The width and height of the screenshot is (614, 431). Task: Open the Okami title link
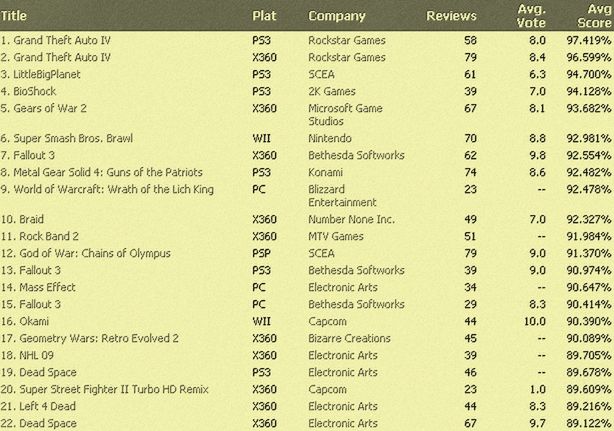pos(34,321)
